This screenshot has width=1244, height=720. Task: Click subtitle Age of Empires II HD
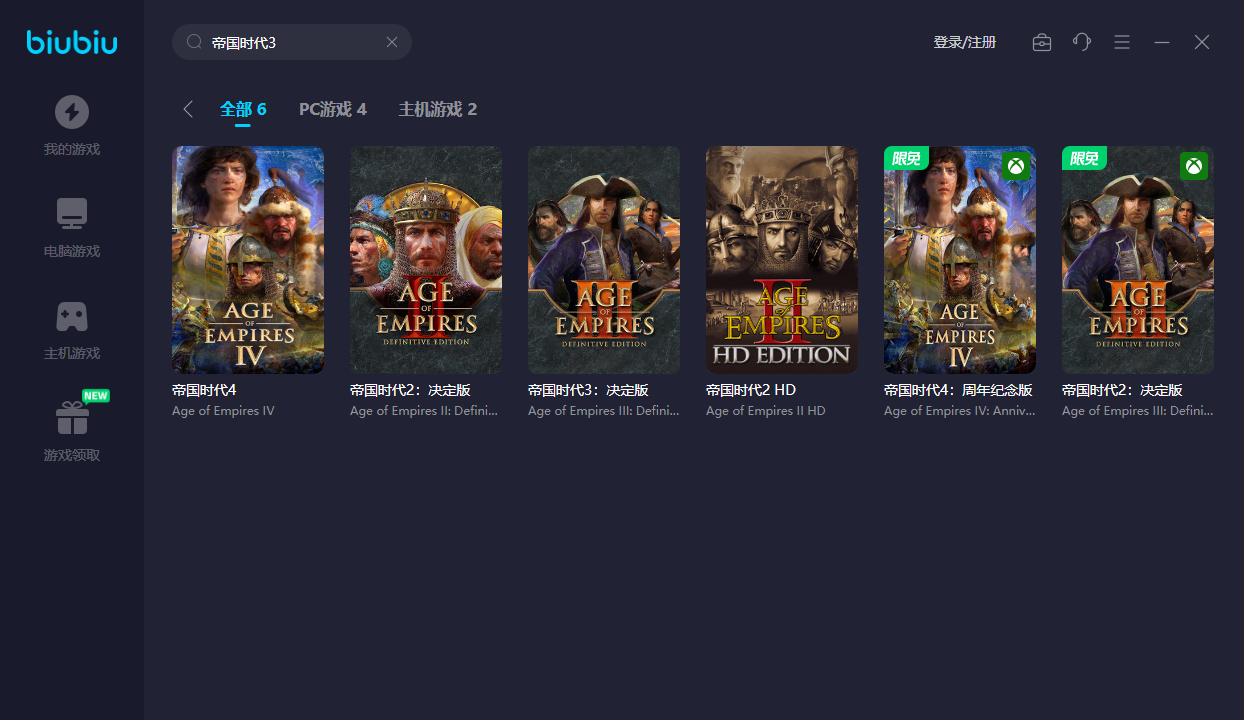click(x=766, y=411)
